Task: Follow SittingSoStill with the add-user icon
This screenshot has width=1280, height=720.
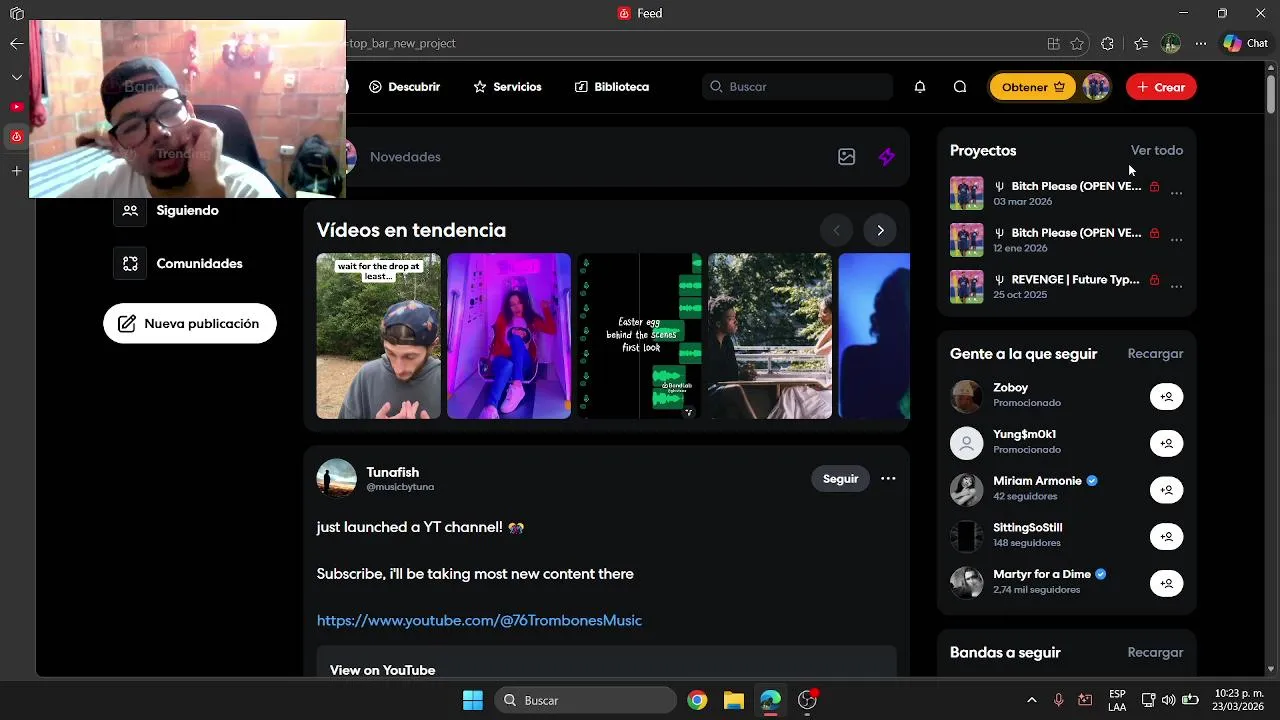Action: [1166, 537]
